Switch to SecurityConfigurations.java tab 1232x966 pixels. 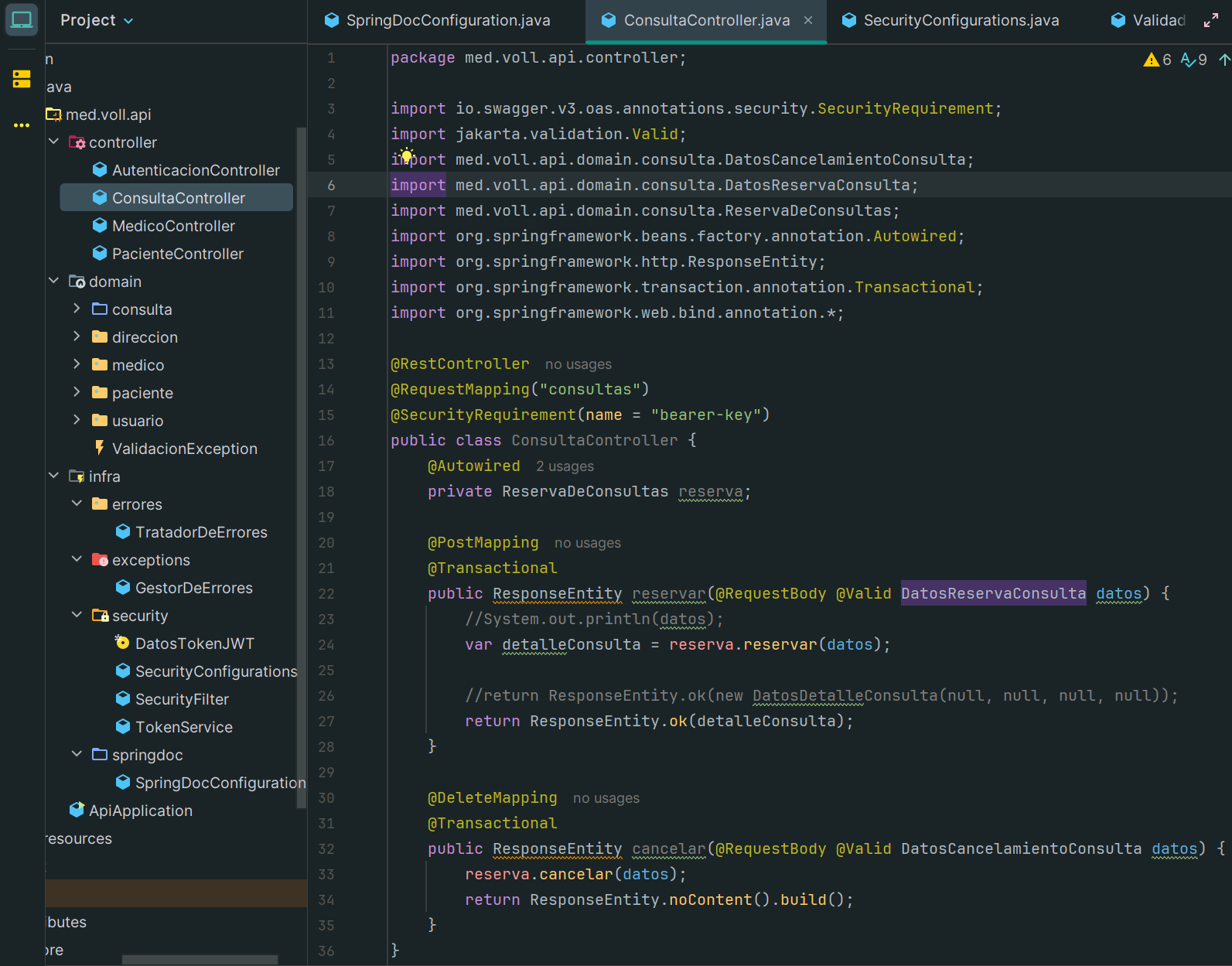[x=951, y=20]
